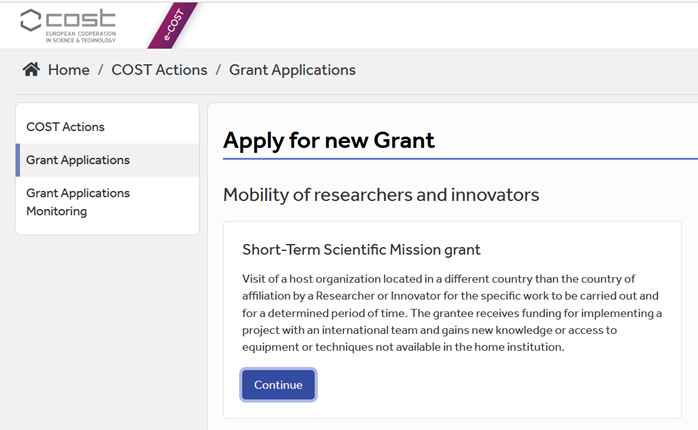This screenshot has height=430, width=698.
Task: Click the European Cooperation in Science tagline
Action: [81, 37]
